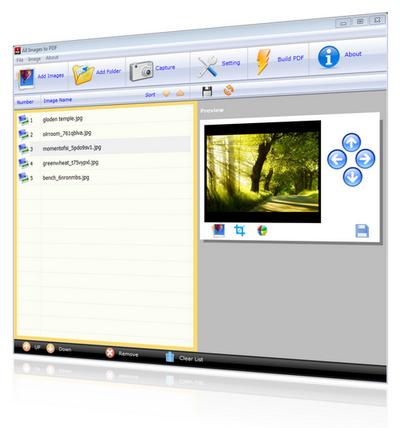Image resolution: width=400 pixels, height=428 pixels.
Task: Click the orange Down arrow icon
Action: pyautogui.click(x=50, y=348)
